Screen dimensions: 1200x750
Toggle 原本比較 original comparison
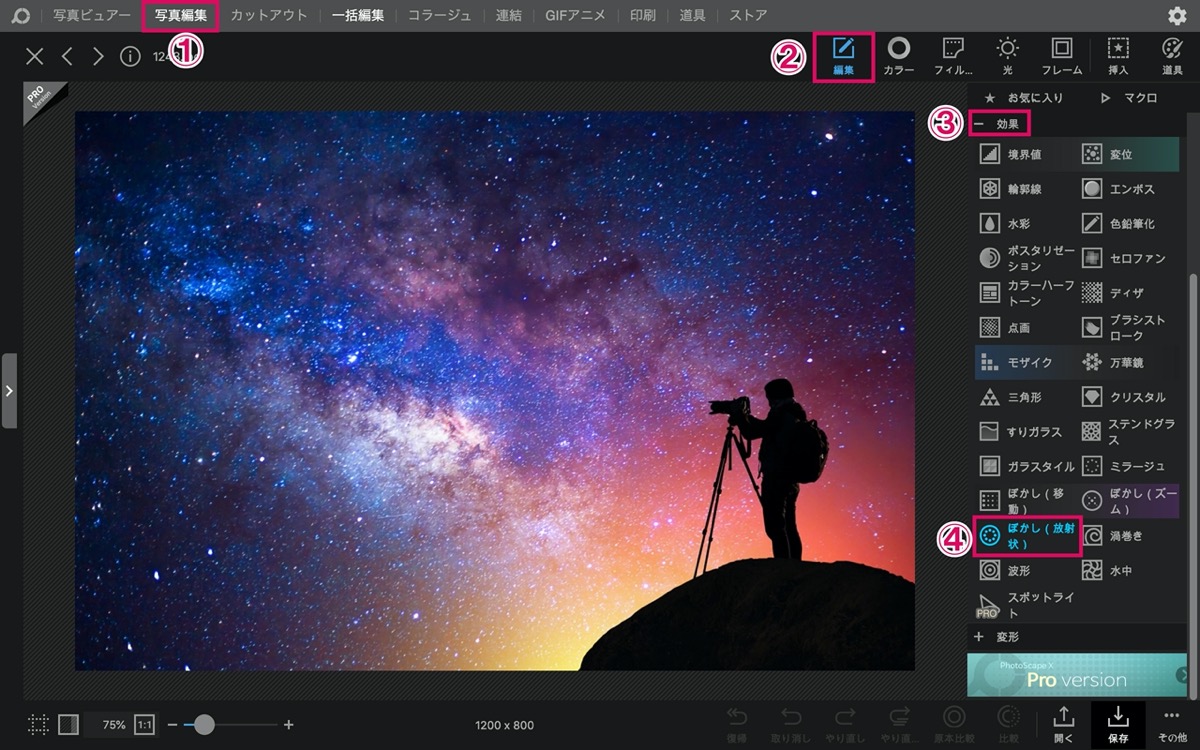(x=954, y=724)
